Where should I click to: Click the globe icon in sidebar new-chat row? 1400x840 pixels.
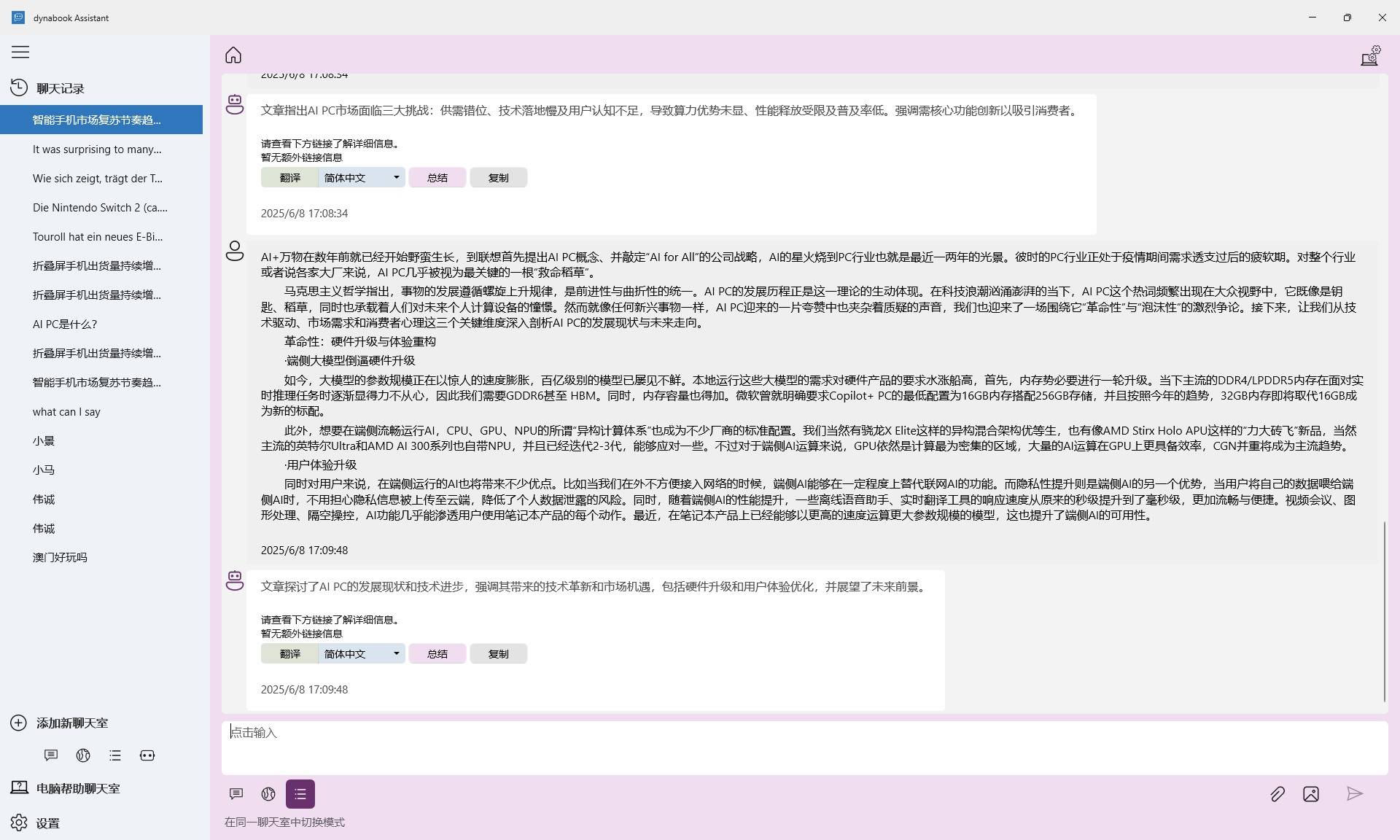point(83,755)
